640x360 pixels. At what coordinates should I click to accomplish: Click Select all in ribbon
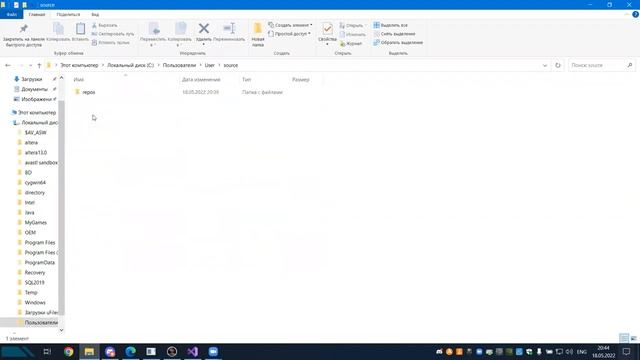pyautogui.click(x=391, y=25)
